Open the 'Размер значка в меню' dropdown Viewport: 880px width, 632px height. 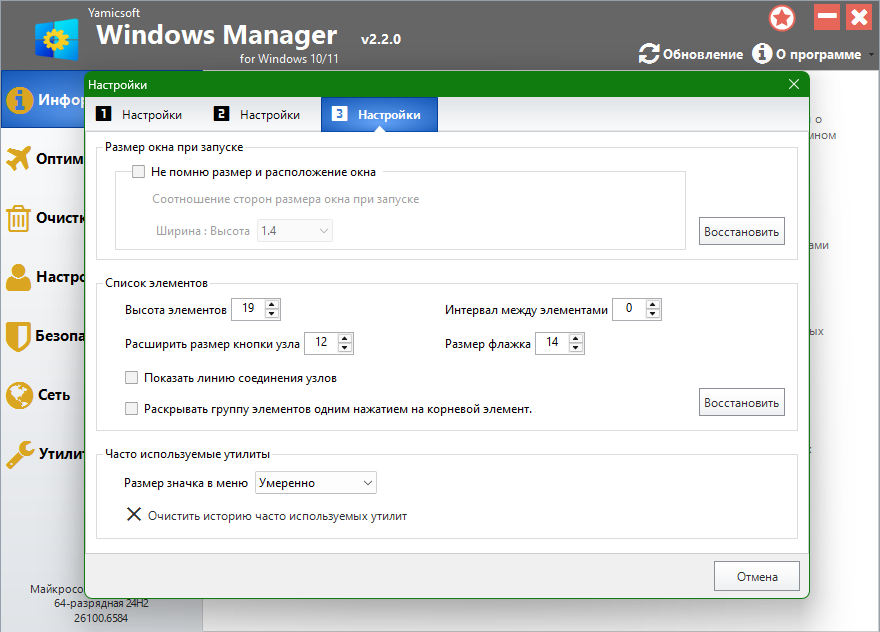pos(316,483)
